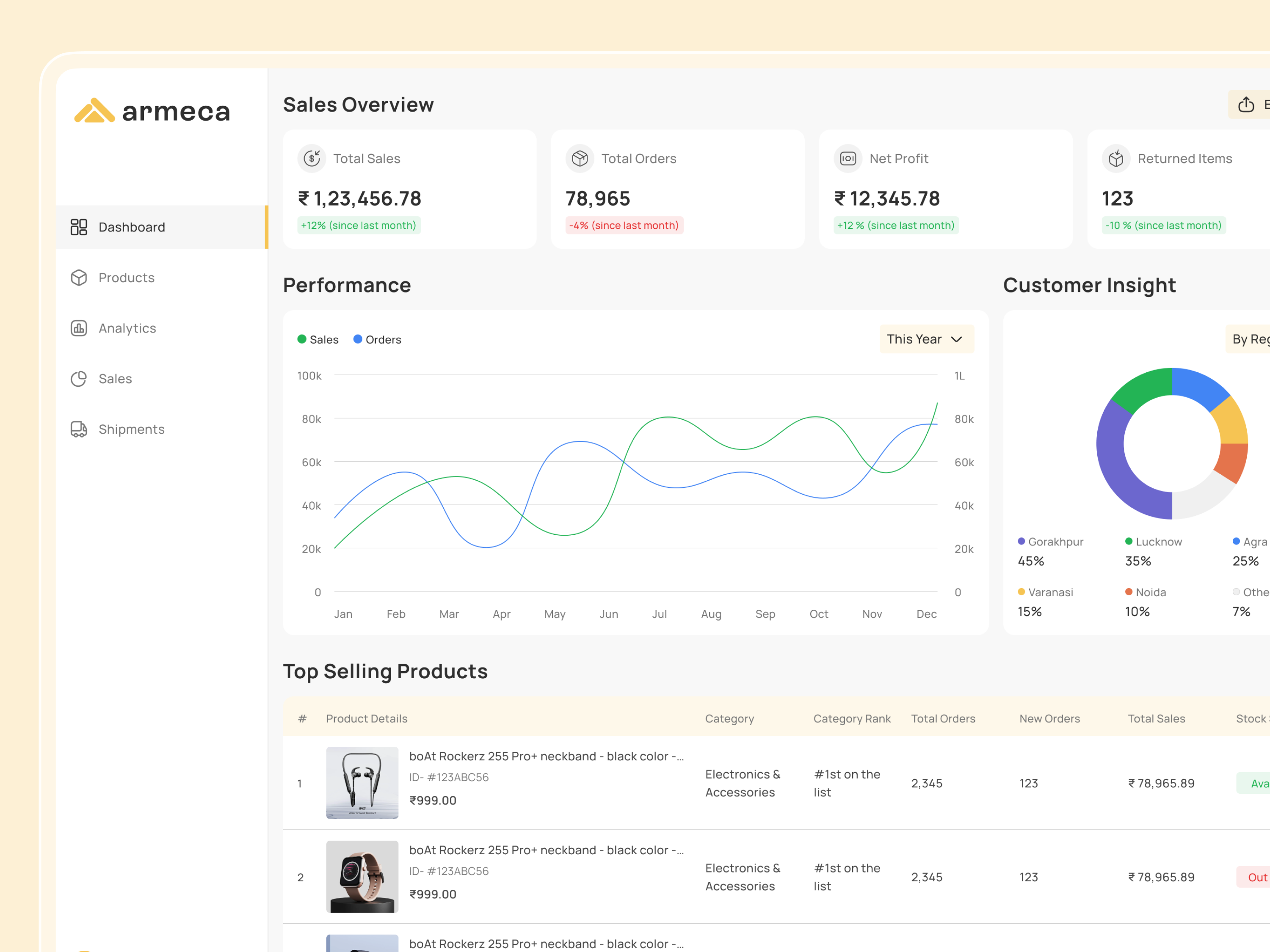Open the Sales section from the sidebar
This screenshot has height=952, width=1270.
coord(115,378)
